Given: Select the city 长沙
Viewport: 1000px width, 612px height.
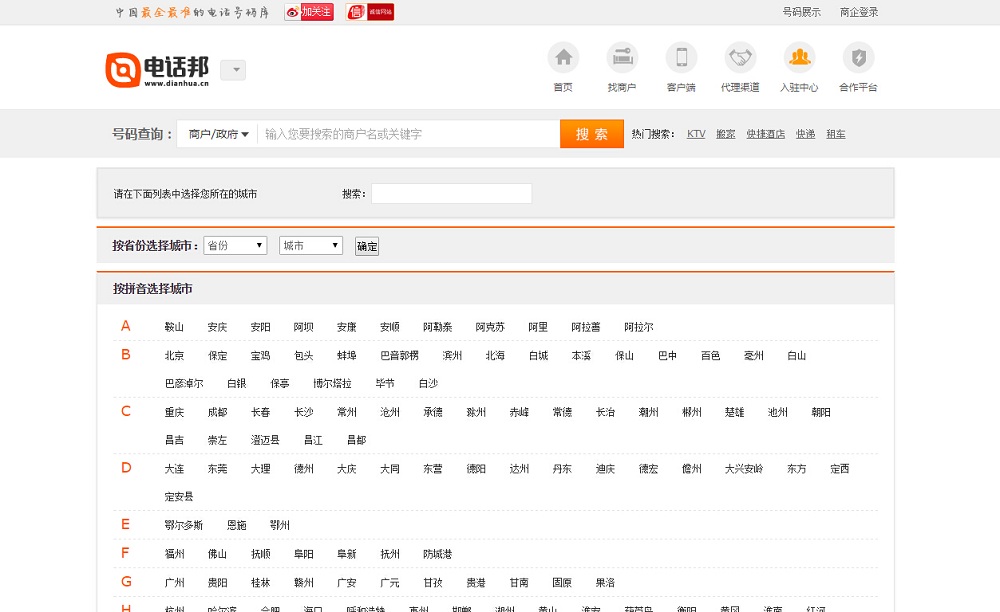Looking at the screenshot, I should [x=304, y=412].
